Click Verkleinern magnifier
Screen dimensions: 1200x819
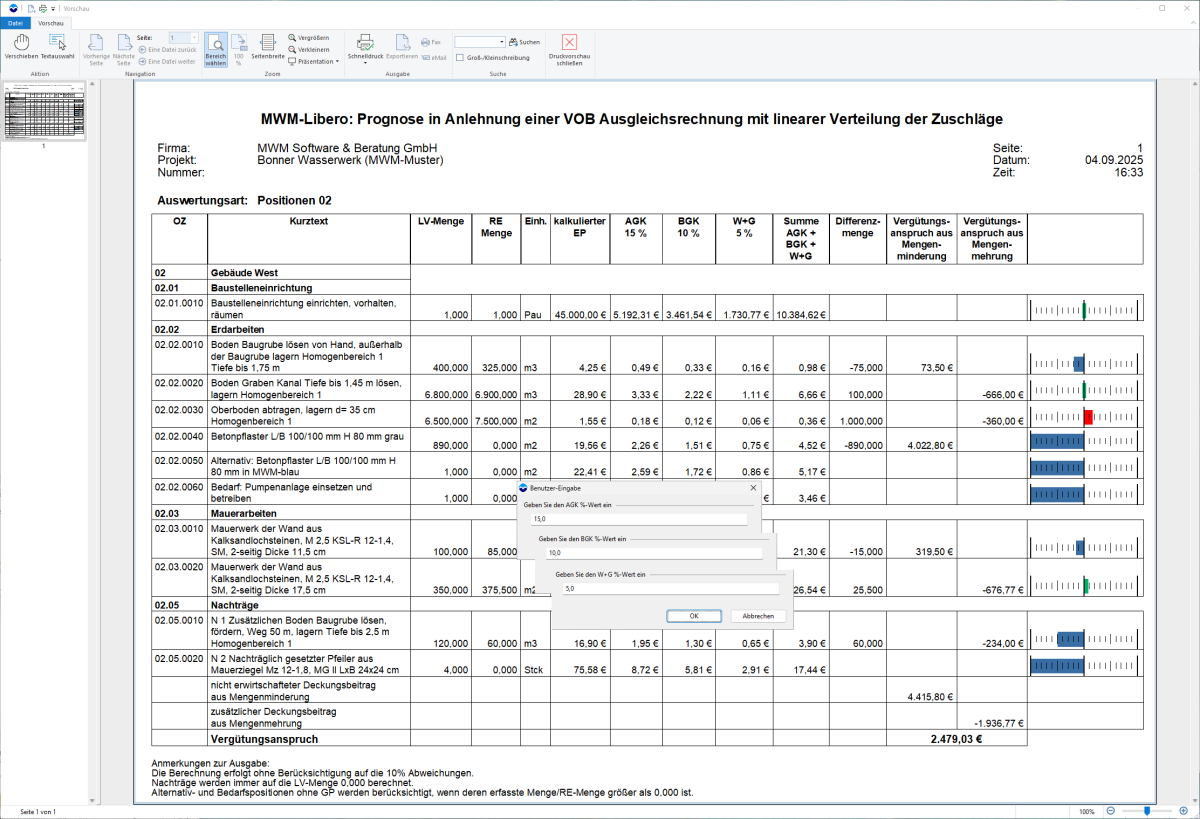[308, 49]
